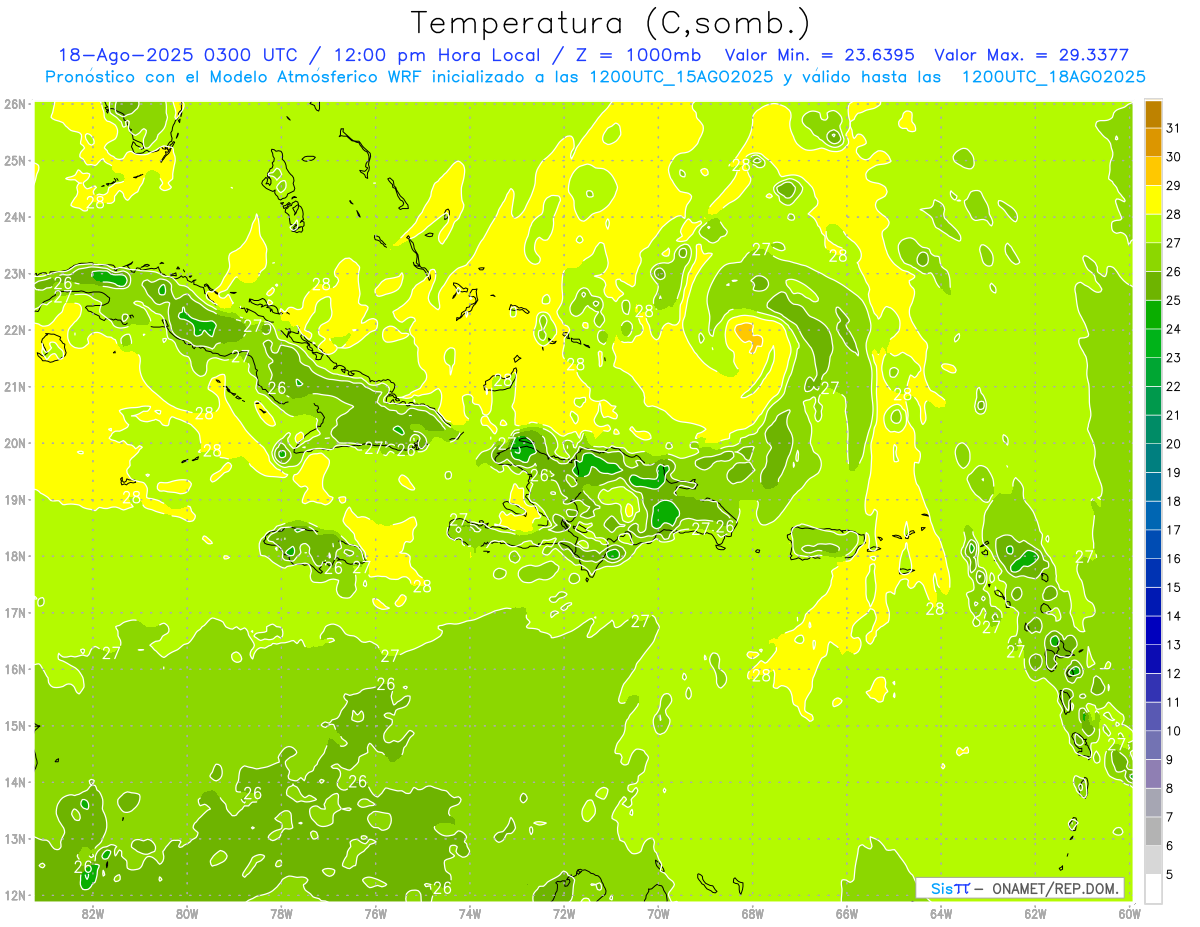The height and width of the screenshot is (927, 1200).
Task: Click the '12N' latitude axis label
Action: [14, 895]
